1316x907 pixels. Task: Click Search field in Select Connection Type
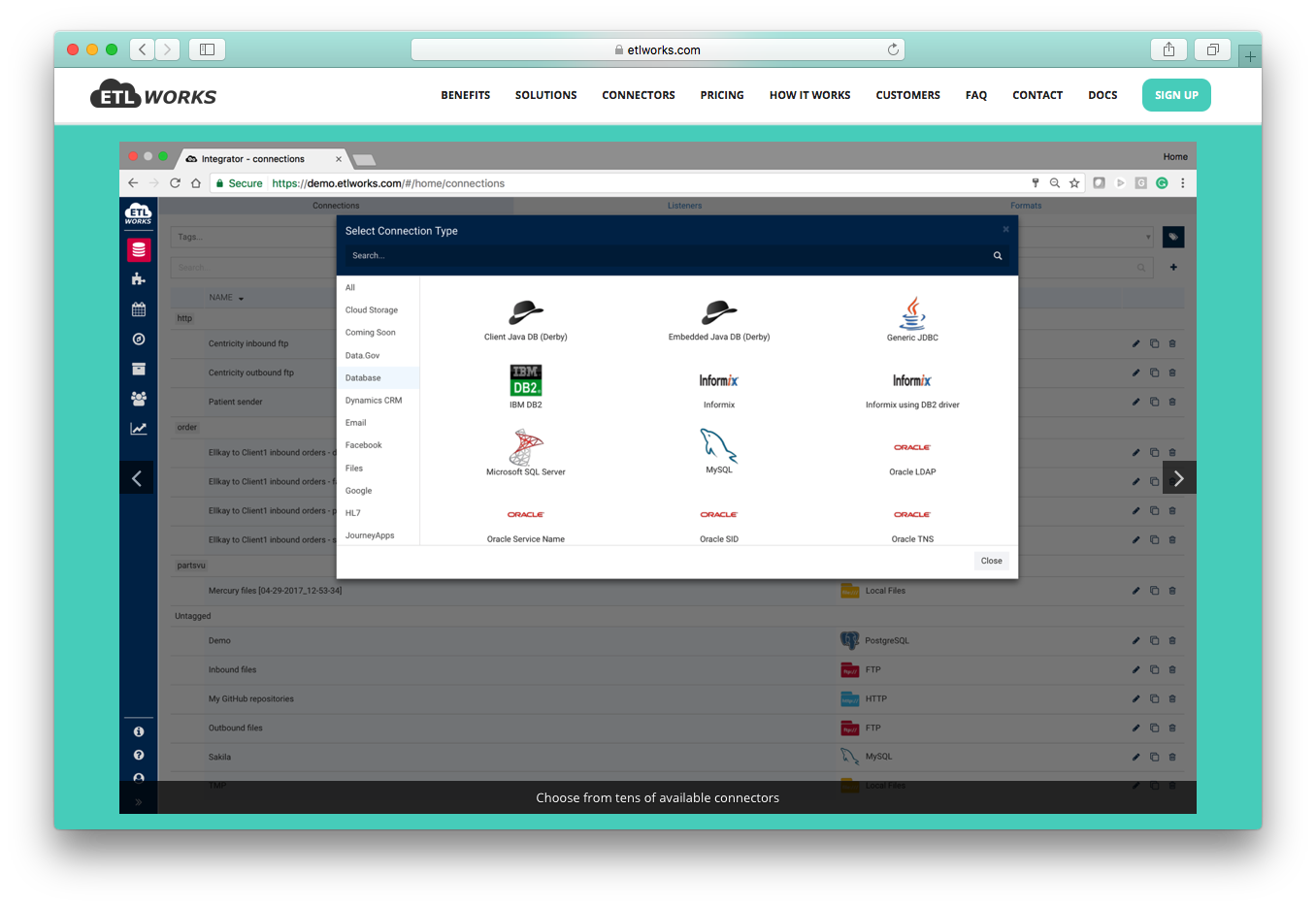pos(668,256)
